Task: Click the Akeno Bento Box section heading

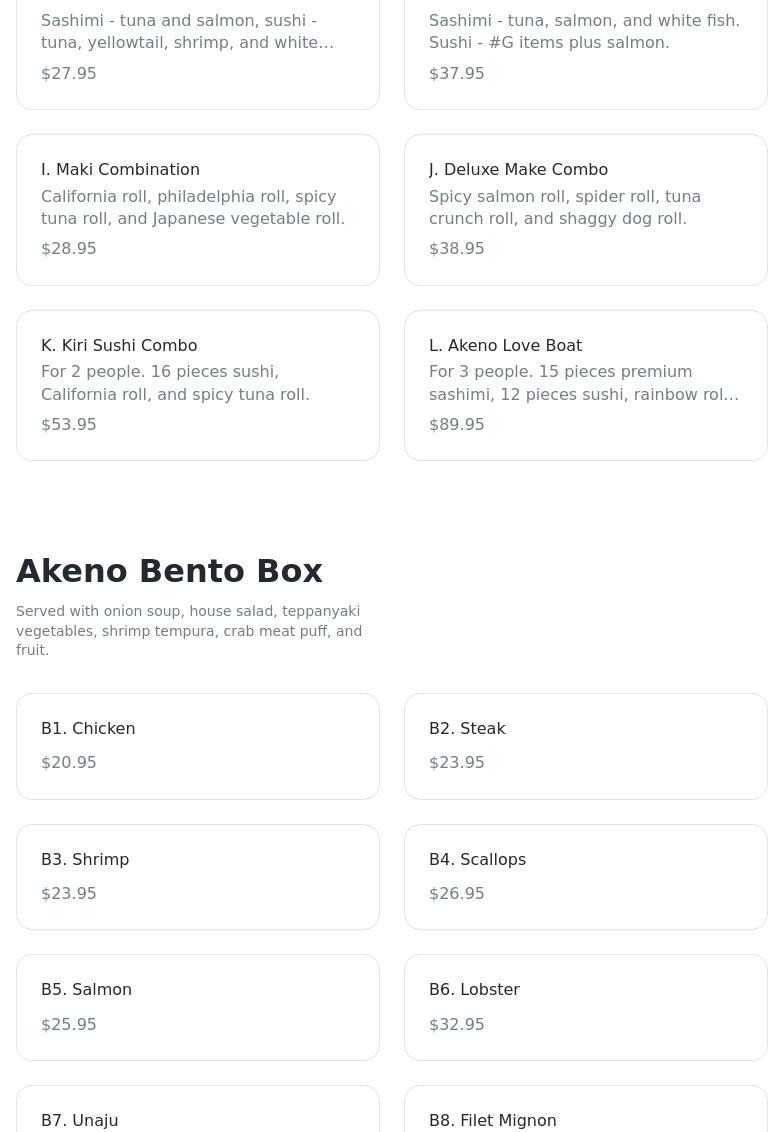Action: click(169, 571)
